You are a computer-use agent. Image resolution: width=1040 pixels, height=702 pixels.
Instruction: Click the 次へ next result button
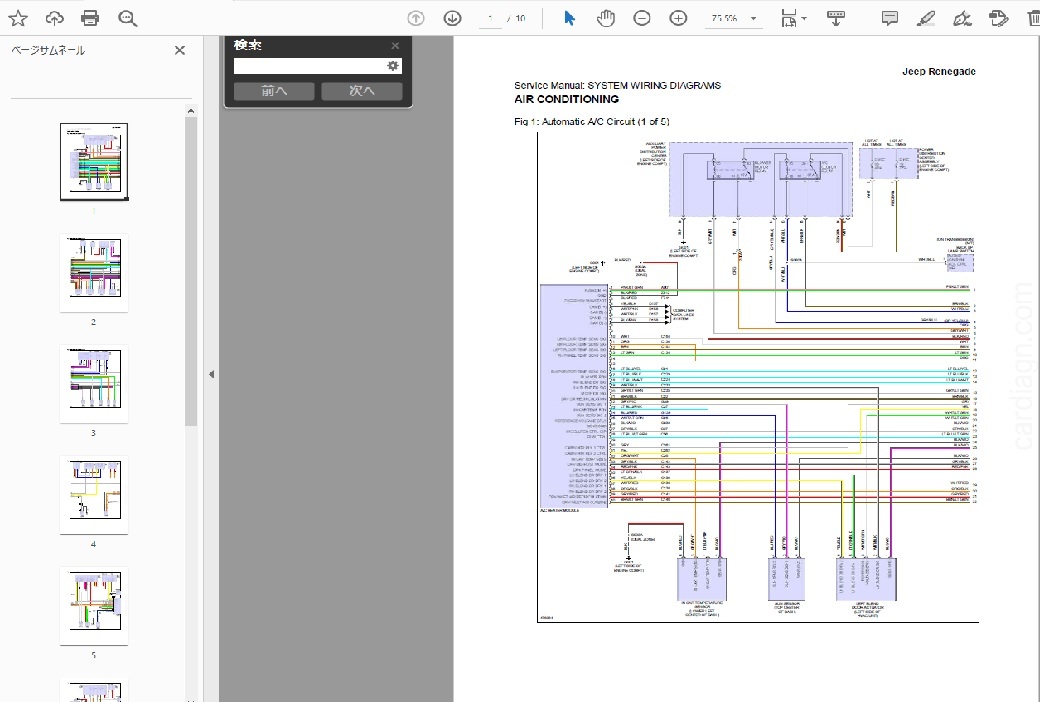[x=361, y=91]
